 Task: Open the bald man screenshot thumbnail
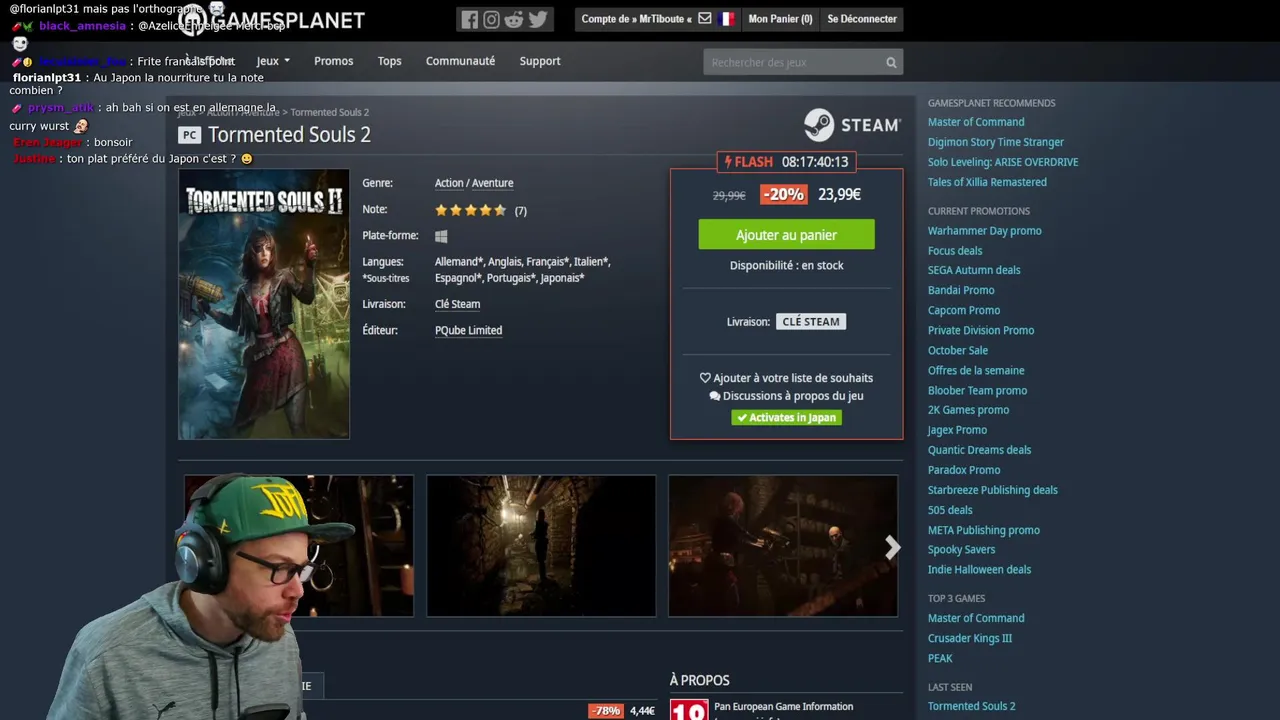783,546
